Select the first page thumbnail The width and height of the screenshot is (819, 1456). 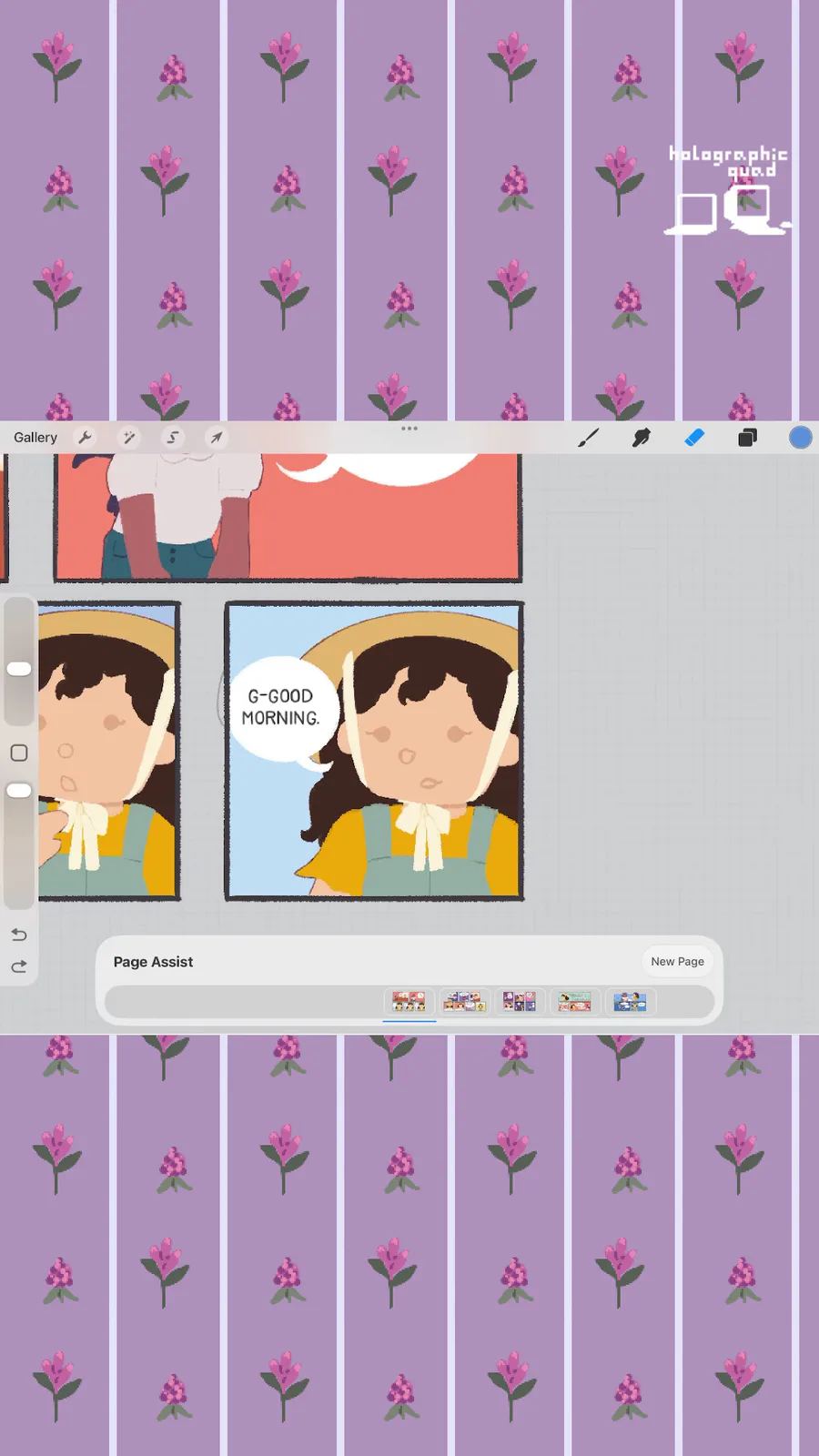click(409, 1002)
